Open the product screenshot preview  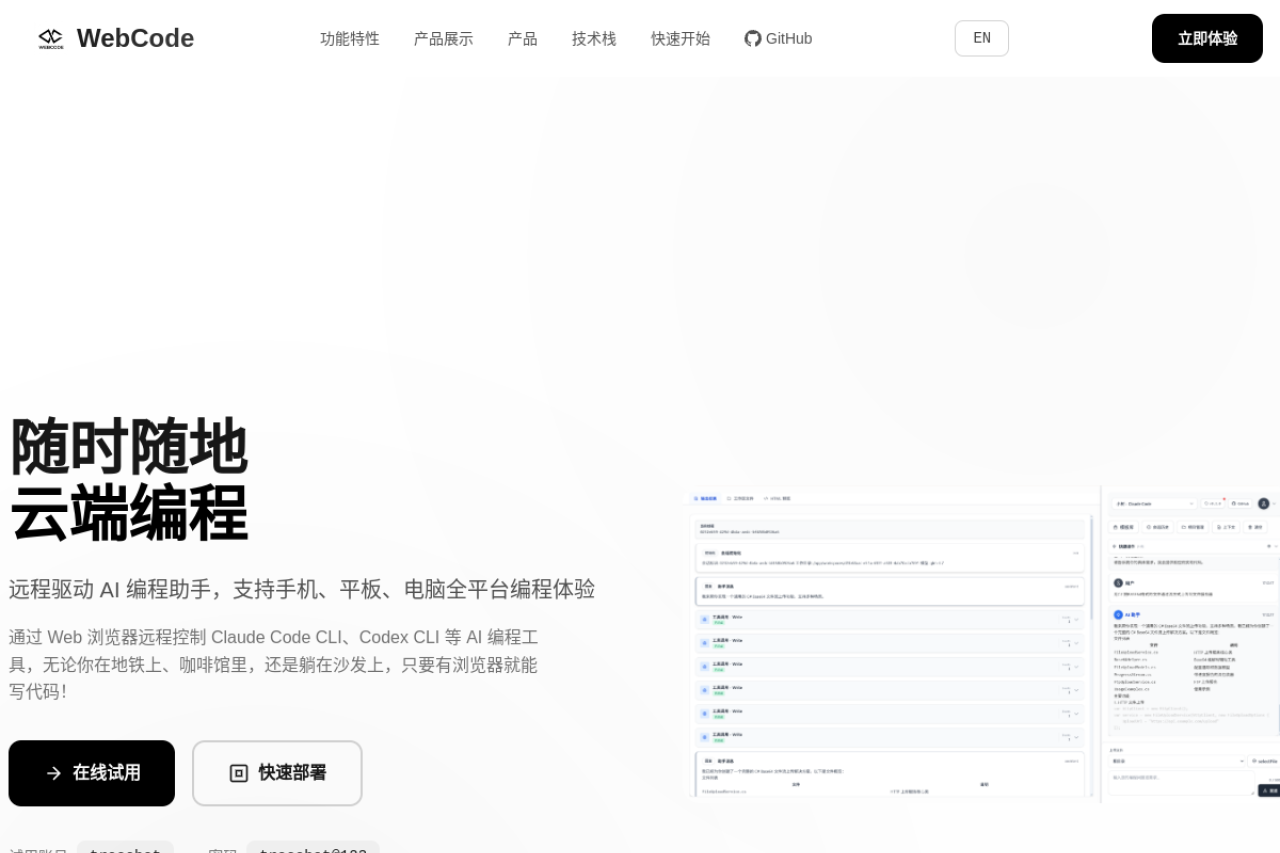click(x=981, y=642)
